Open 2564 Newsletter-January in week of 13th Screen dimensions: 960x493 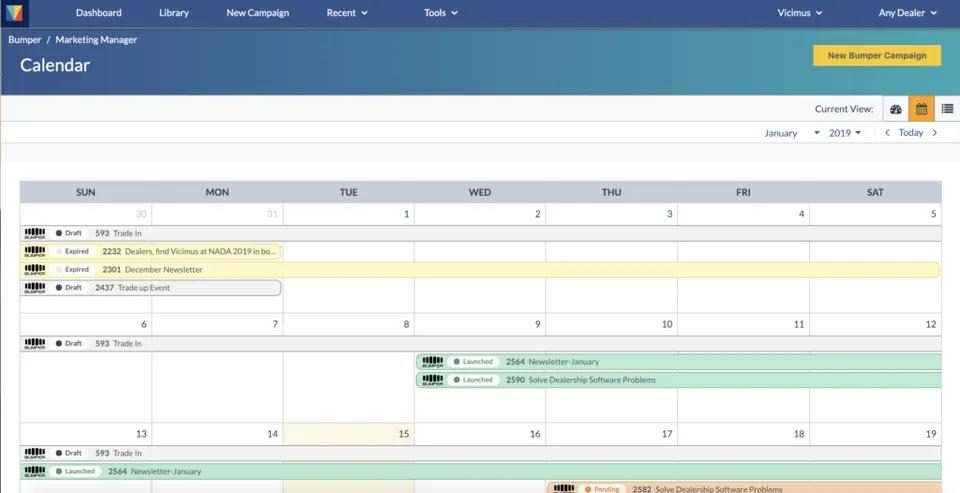[481, 472]
